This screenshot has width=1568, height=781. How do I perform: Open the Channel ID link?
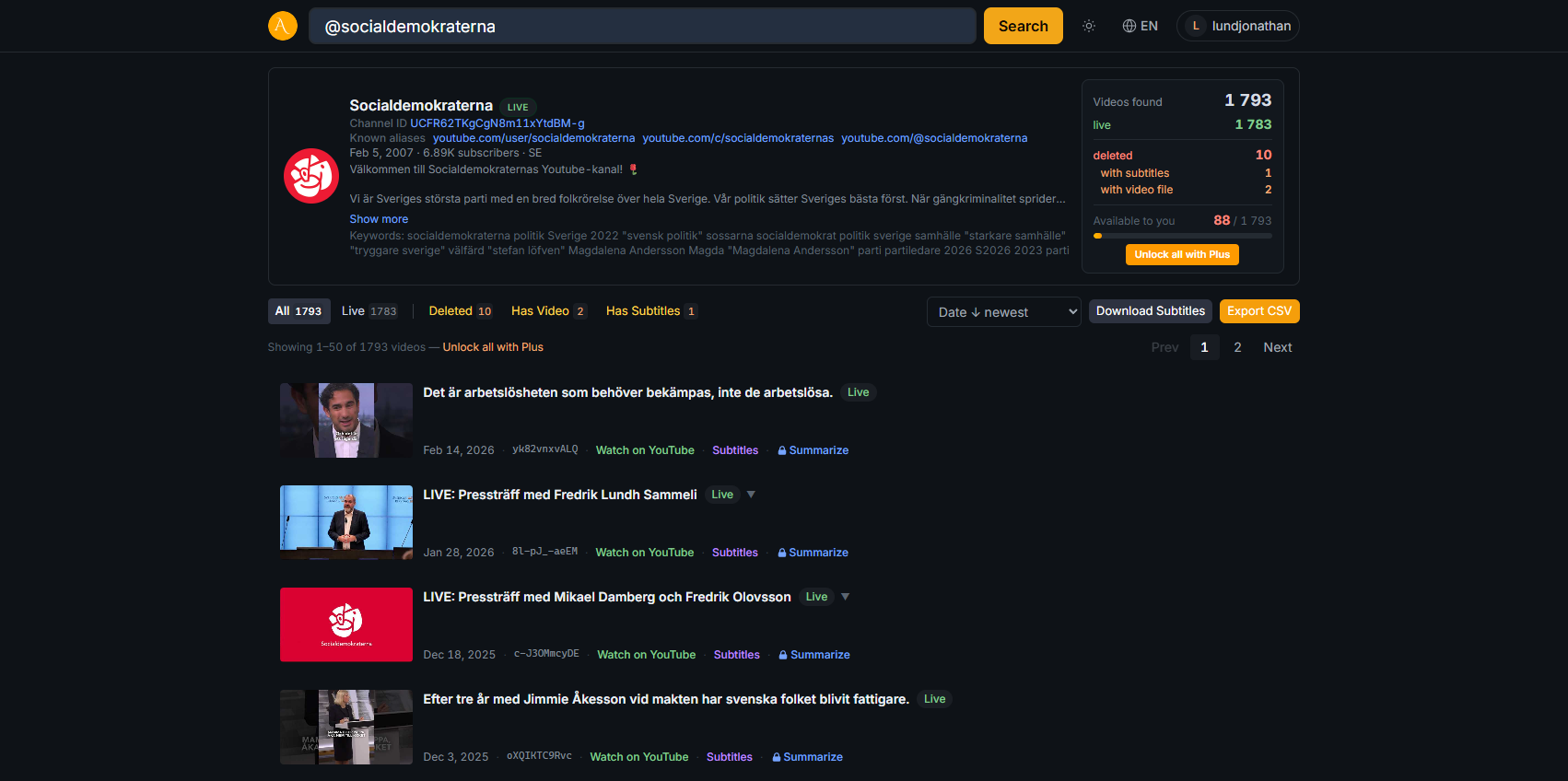click(497, 123)
